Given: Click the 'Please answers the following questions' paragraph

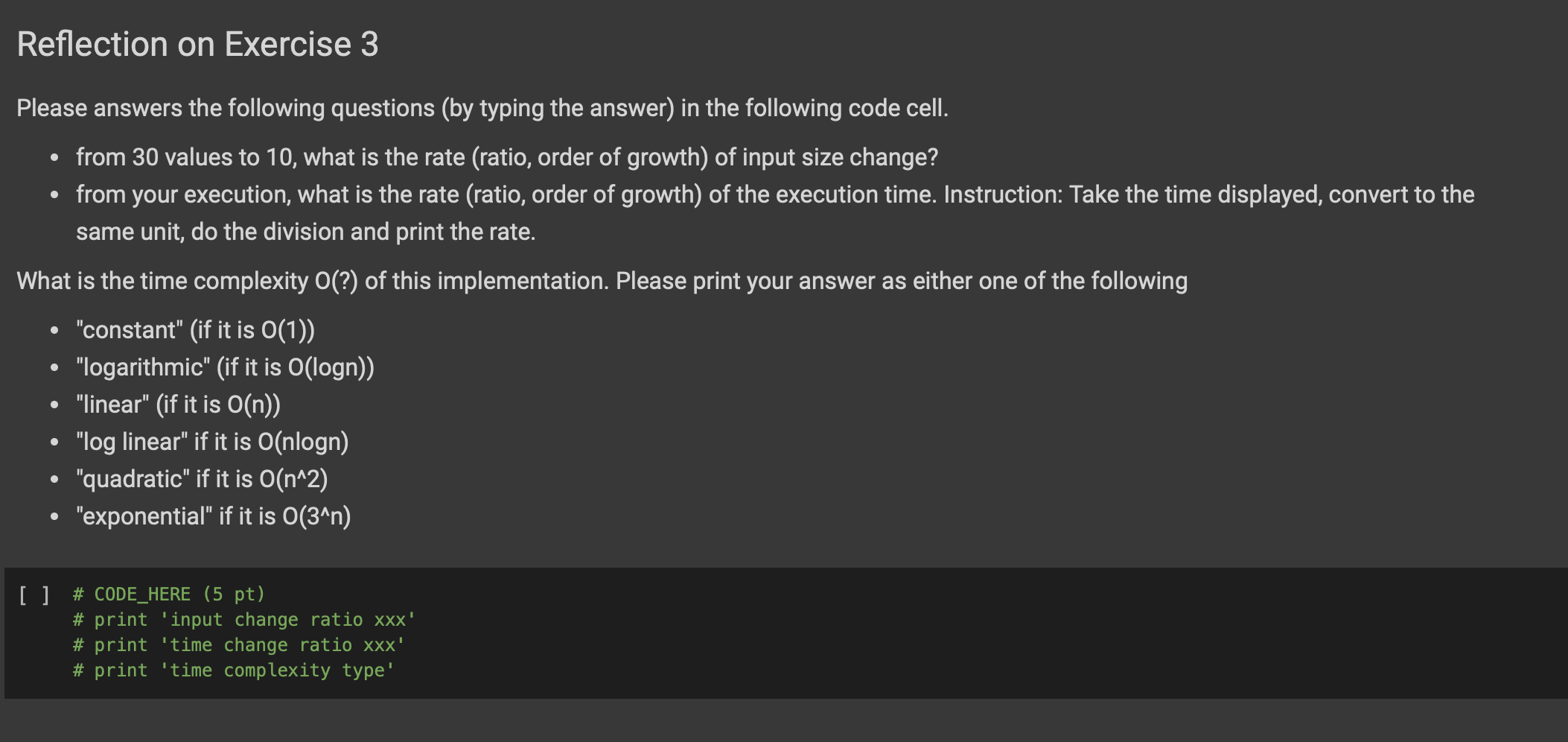Looking at the screenshot, I should (x=482, y=108).
